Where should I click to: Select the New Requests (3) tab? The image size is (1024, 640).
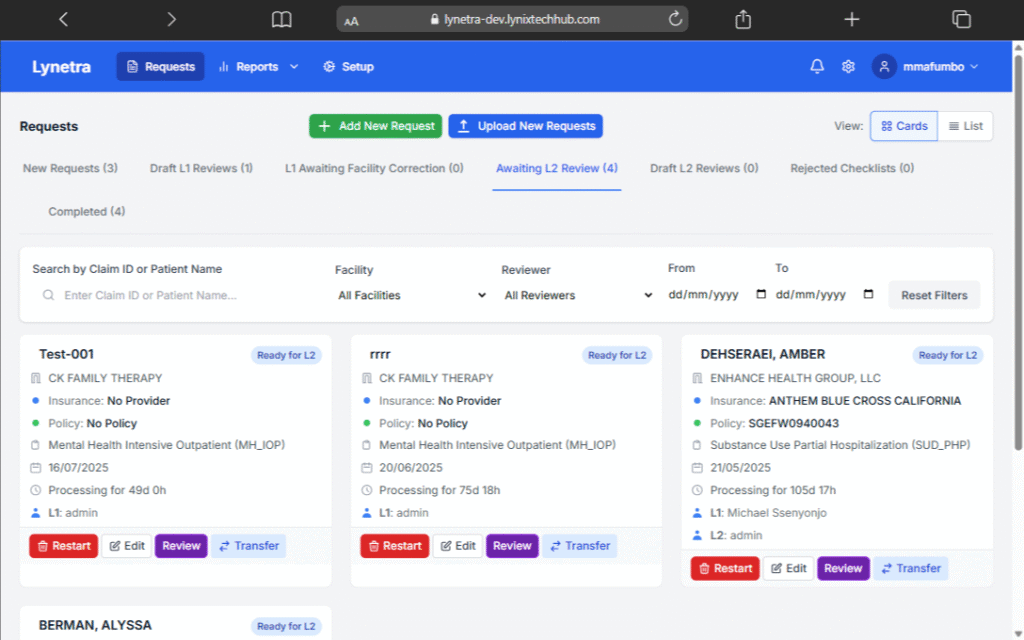click(x=70, y=168)
